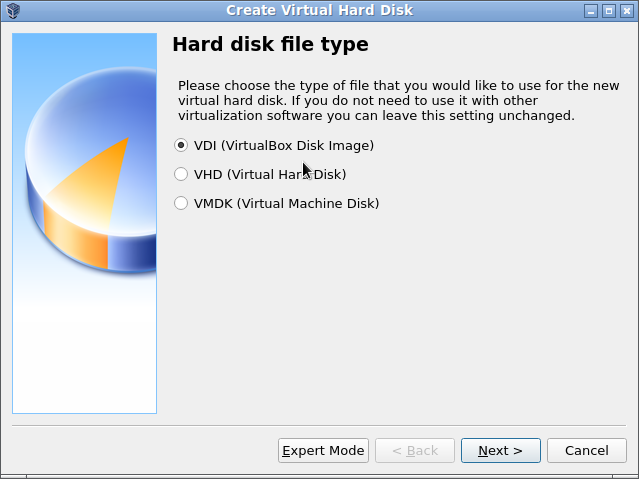Minimize the Create Virtual Hard Disk window
Screen dimensions: 639x479
pyautogui.click(x=591, y=11)
